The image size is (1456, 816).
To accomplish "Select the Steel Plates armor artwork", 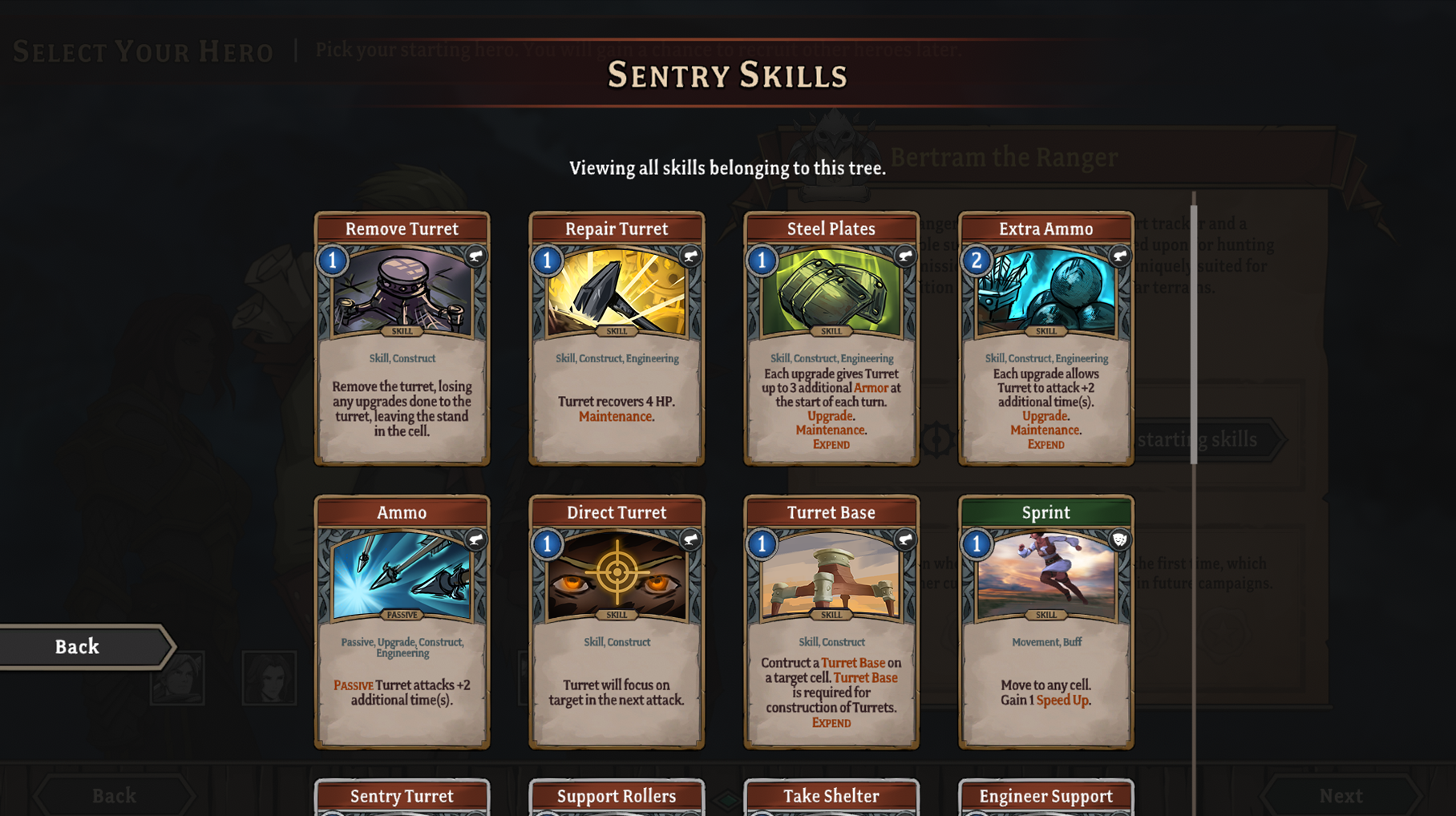I will 831,292.
